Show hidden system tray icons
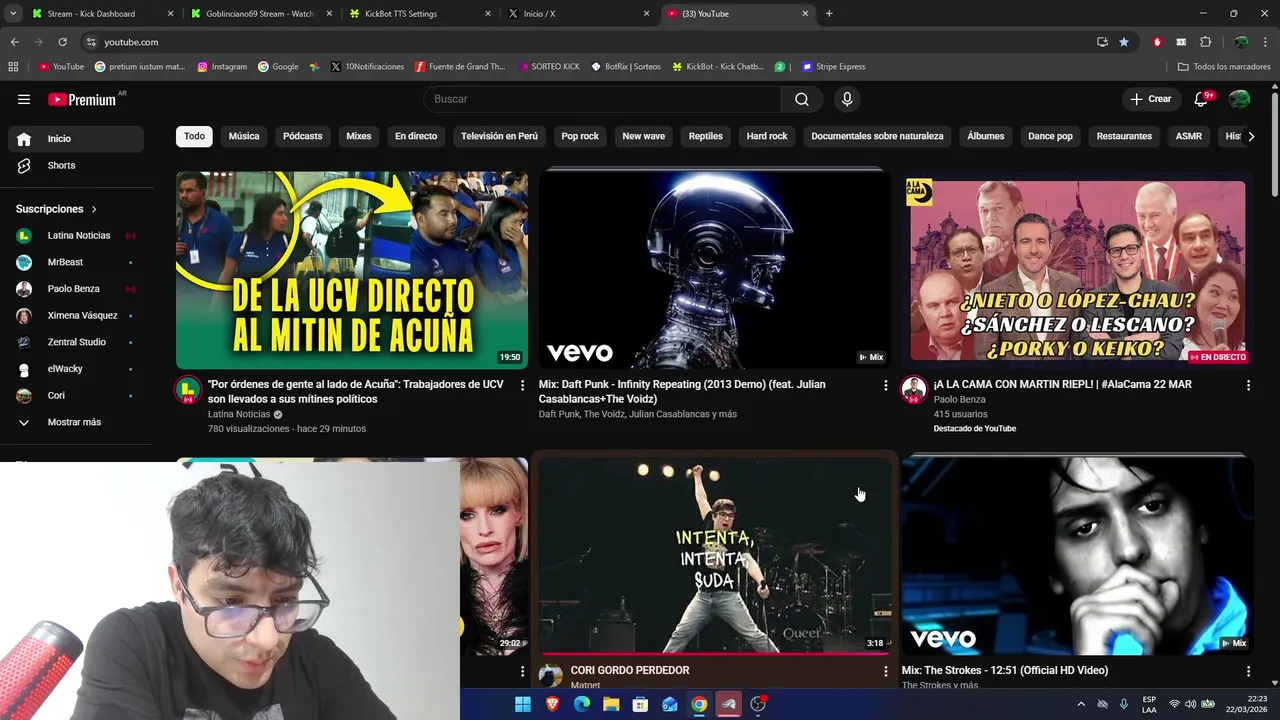This screenshot has height=720, width=1280. coord(1081,704)
